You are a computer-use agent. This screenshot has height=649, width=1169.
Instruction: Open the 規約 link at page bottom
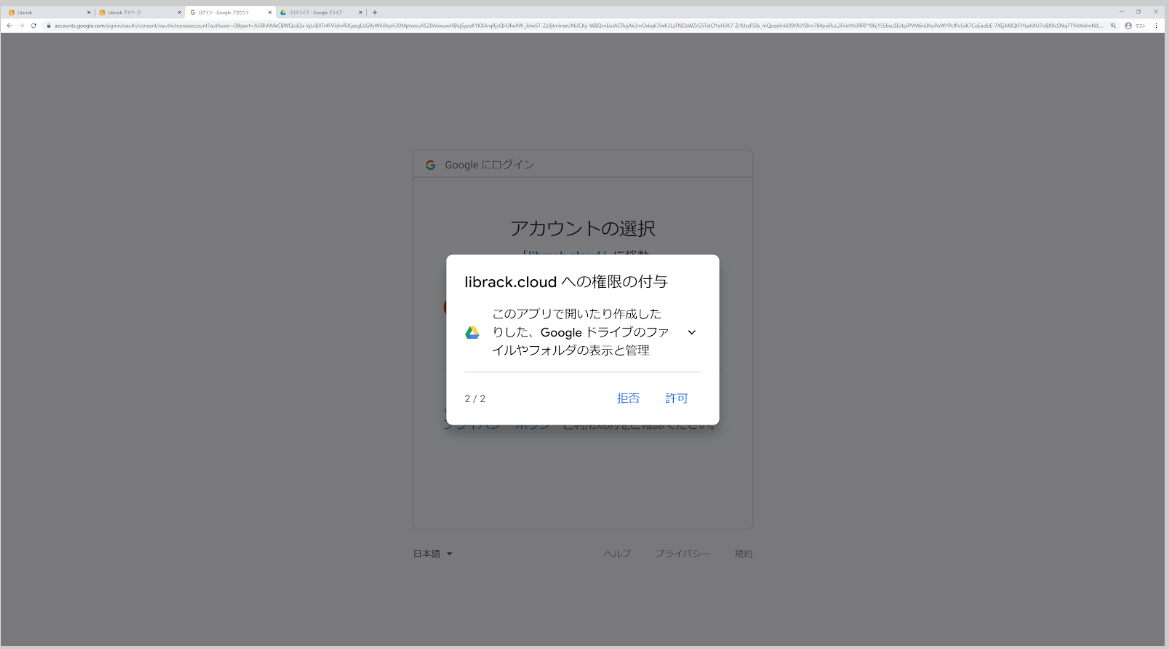(742, 553)
